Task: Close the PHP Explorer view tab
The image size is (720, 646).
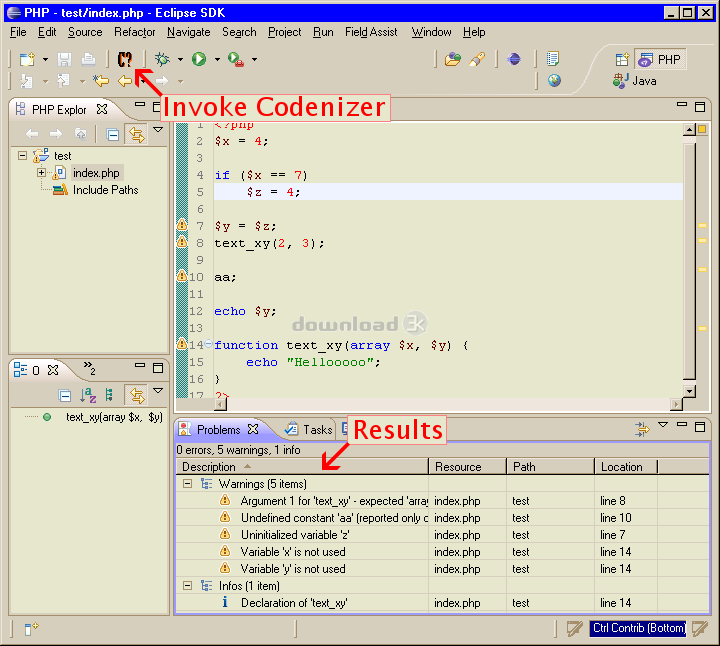Action: pos(102,109)
